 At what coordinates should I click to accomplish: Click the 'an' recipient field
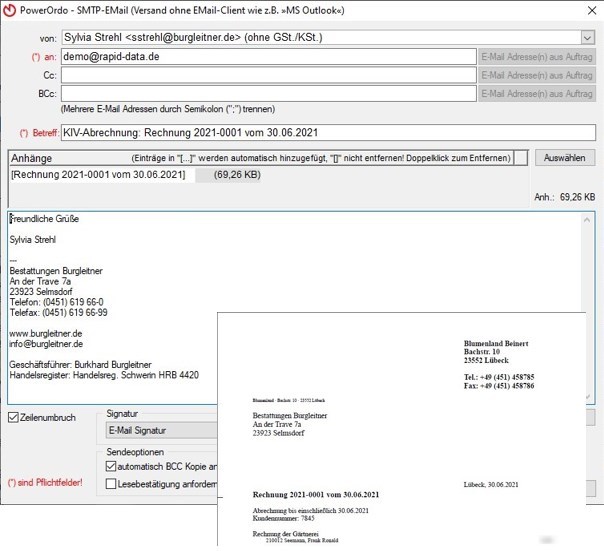point(268,57)
